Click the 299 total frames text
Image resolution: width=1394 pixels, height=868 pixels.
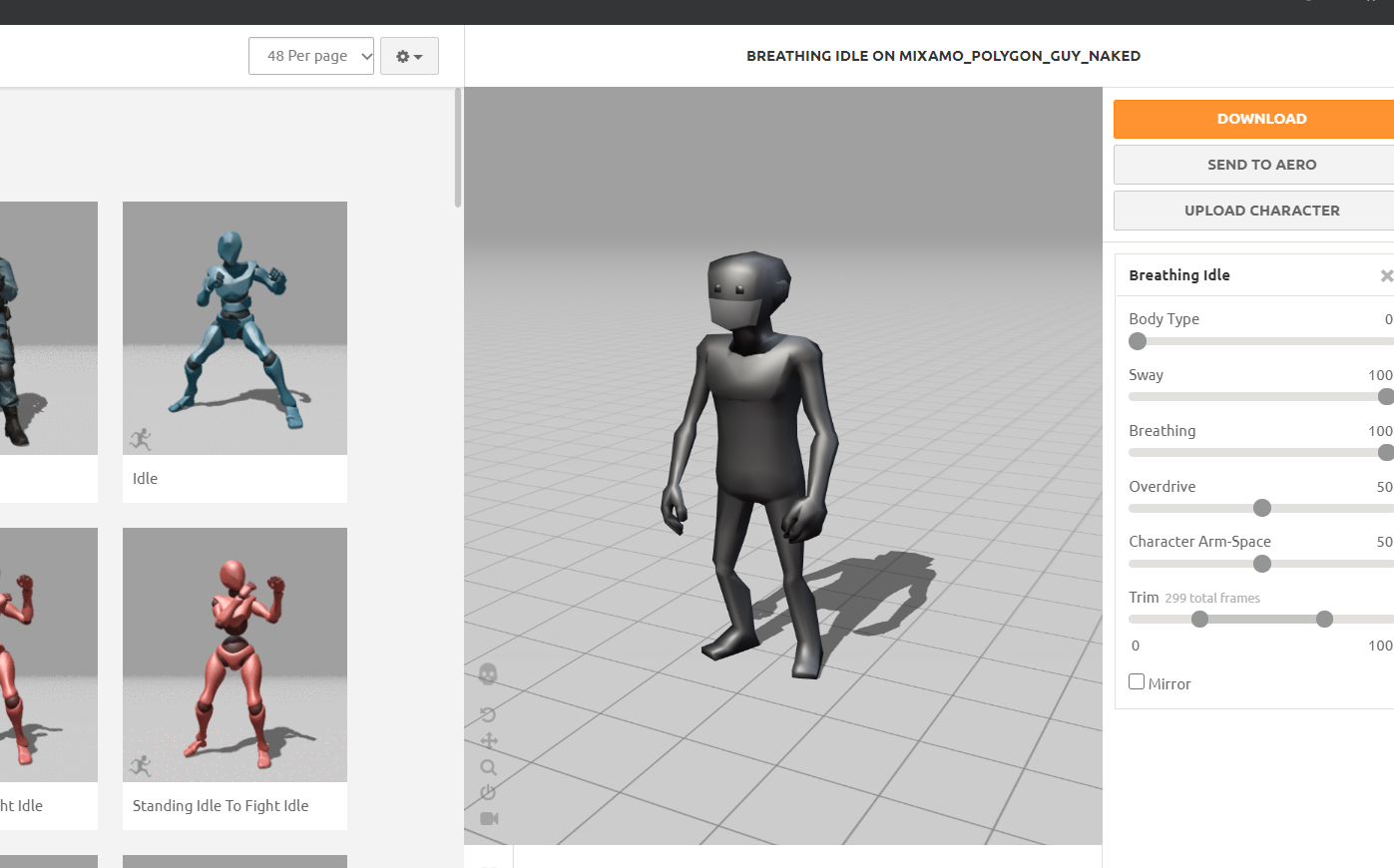[x=1212, y=599]
